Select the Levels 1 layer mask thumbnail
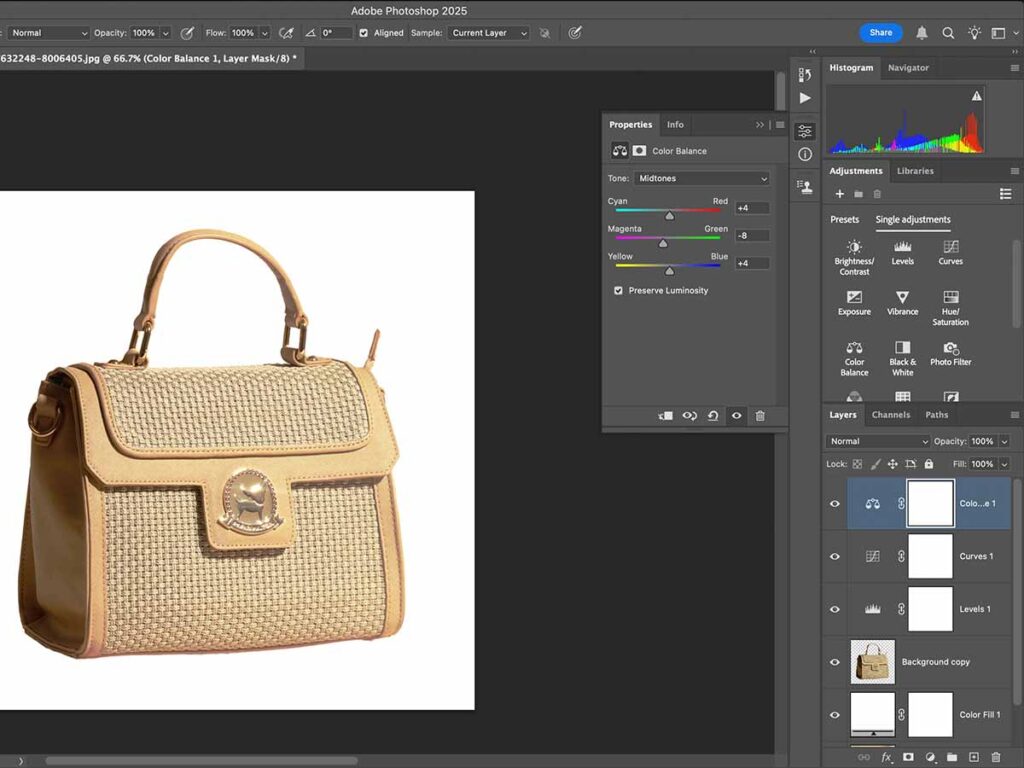This screenshot has width=1024, height=768. point(931,609)
